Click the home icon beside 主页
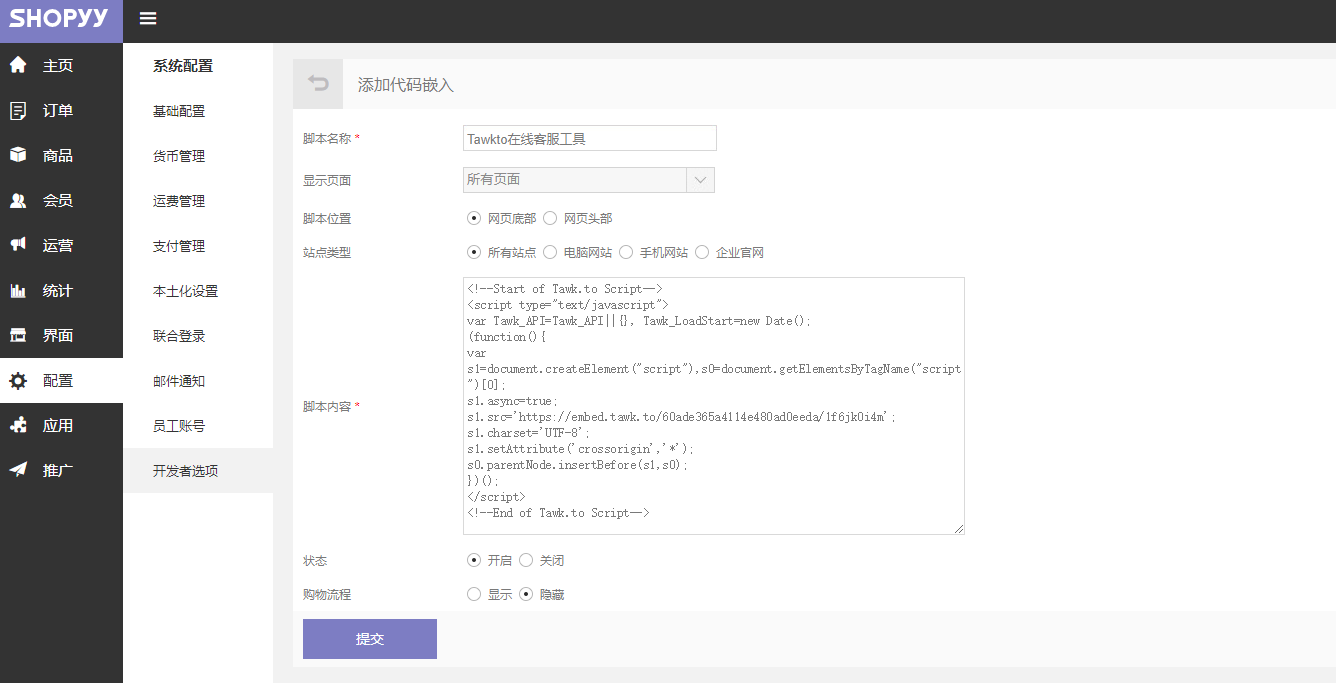1336x683 pixels. (18, 65)
